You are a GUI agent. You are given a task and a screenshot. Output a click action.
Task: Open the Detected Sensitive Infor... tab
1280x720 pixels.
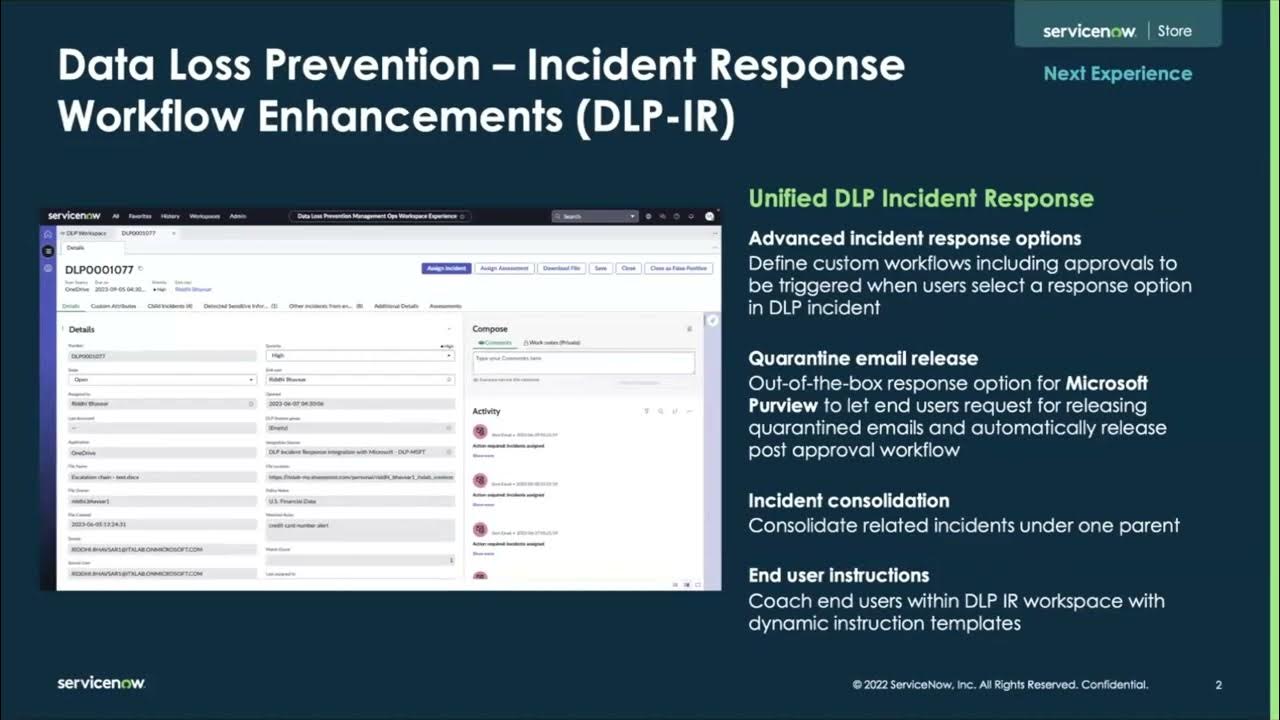point(240,306)
